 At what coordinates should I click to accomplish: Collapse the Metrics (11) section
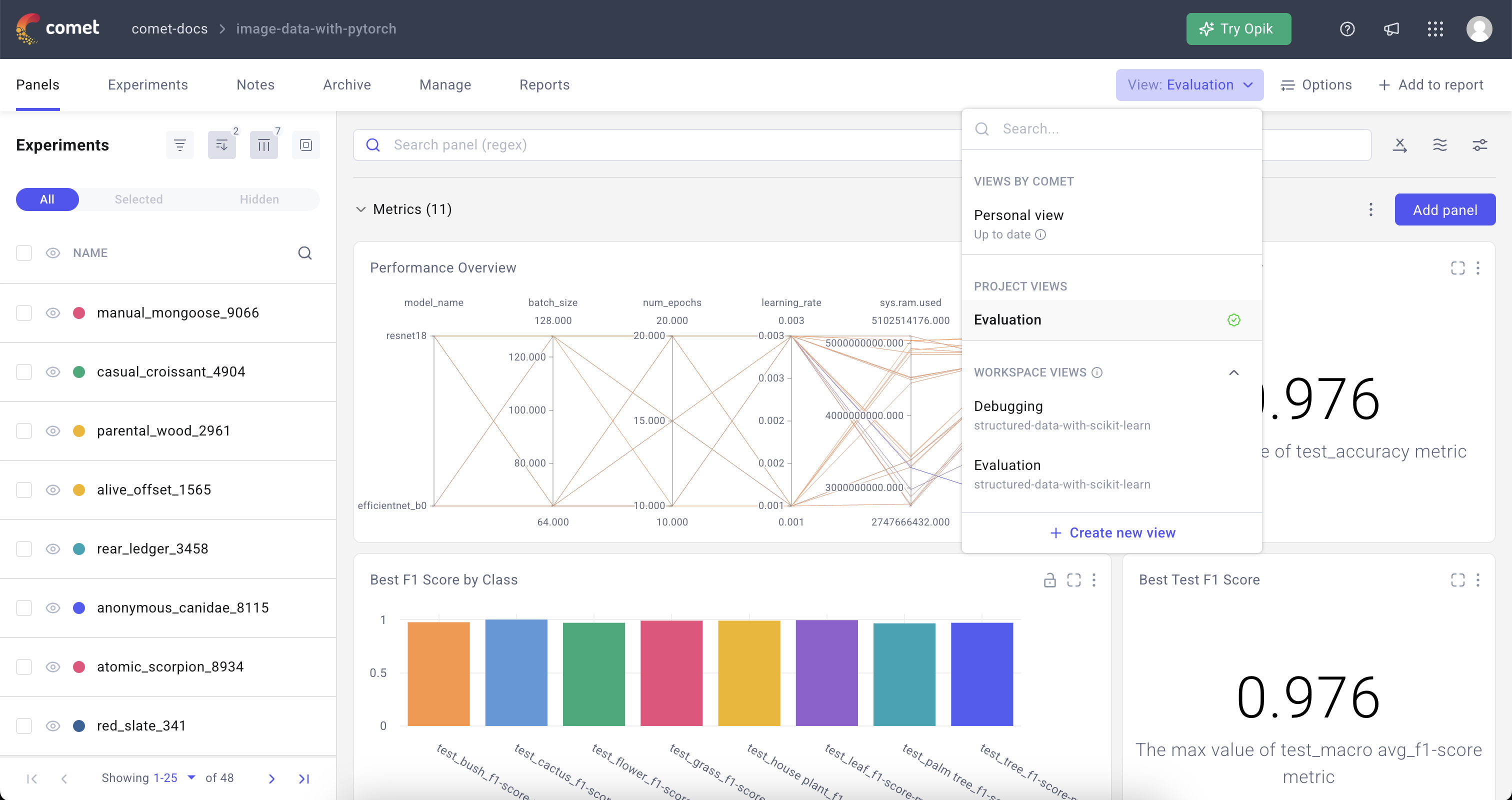click(x=361, y=209)
